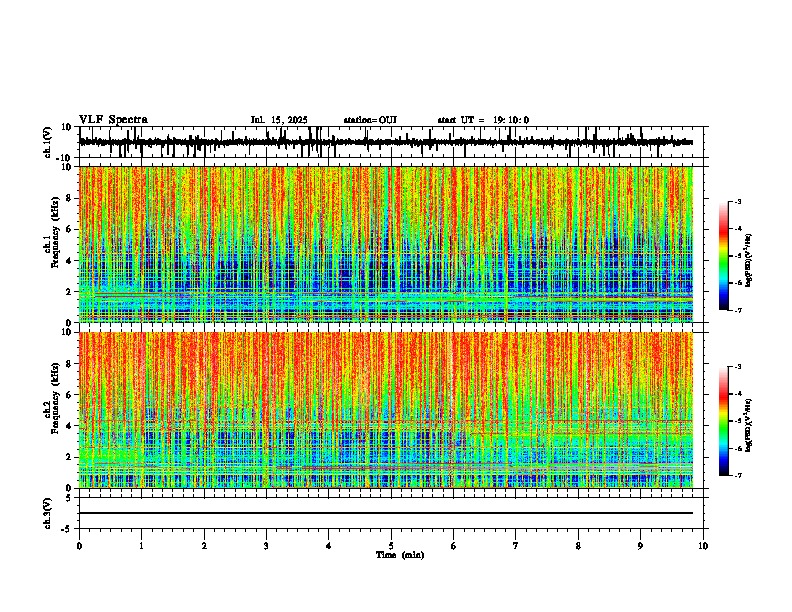Click the ch.2 colorbar "log(PSD)(V²/Hz)" label
This screenshot has height=612, width=792.
pos(748,425)
